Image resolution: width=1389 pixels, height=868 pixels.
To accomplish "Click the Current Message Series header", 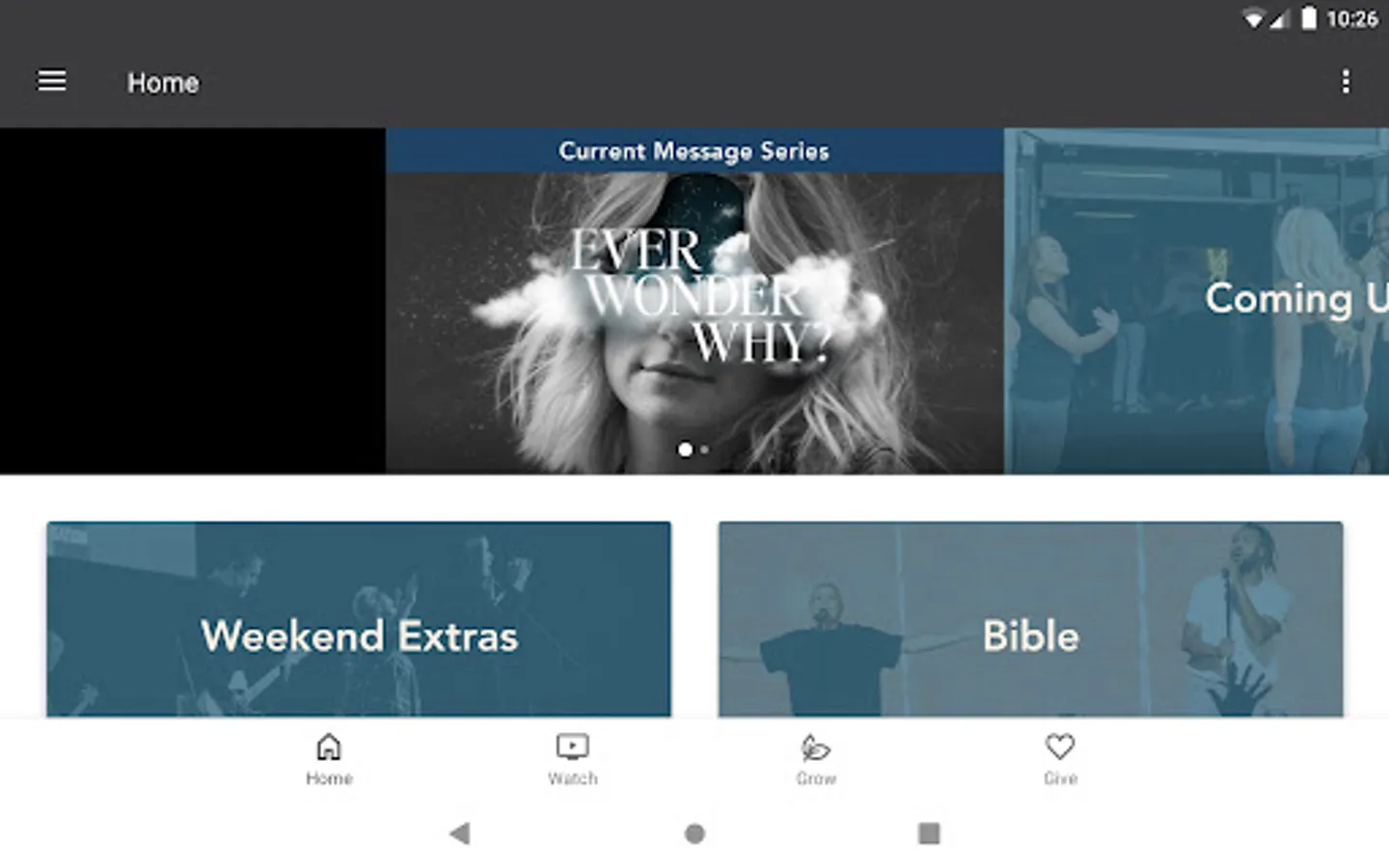I will (x=694, y=150).
